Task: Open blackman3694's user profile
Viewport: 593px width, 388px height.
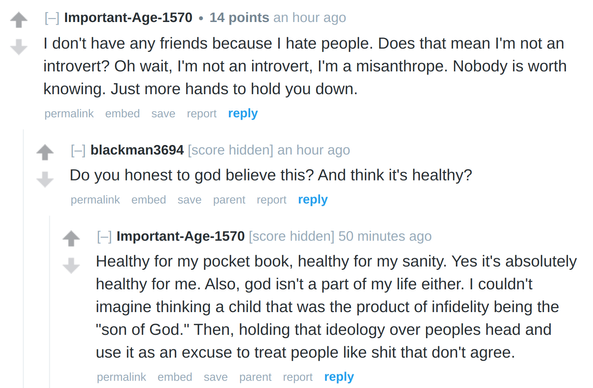Action: pyautogui.click(x=137, y=150)
